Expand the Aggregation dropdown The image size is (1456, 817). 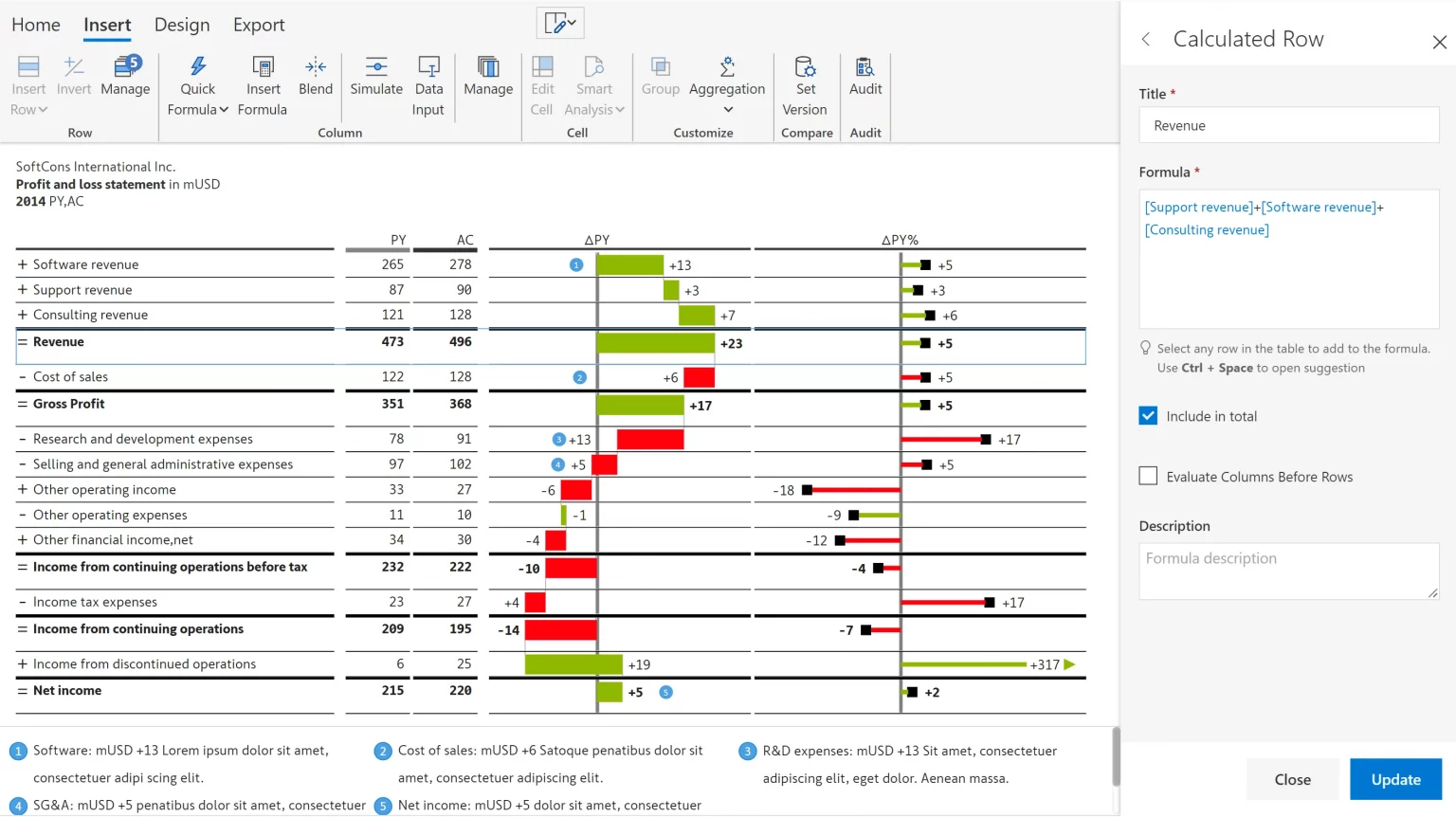click(727, 110)
